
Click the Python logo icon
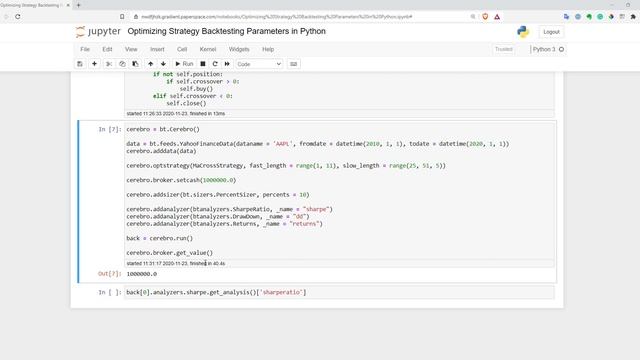pyautogui.click(x=523, y=32)
